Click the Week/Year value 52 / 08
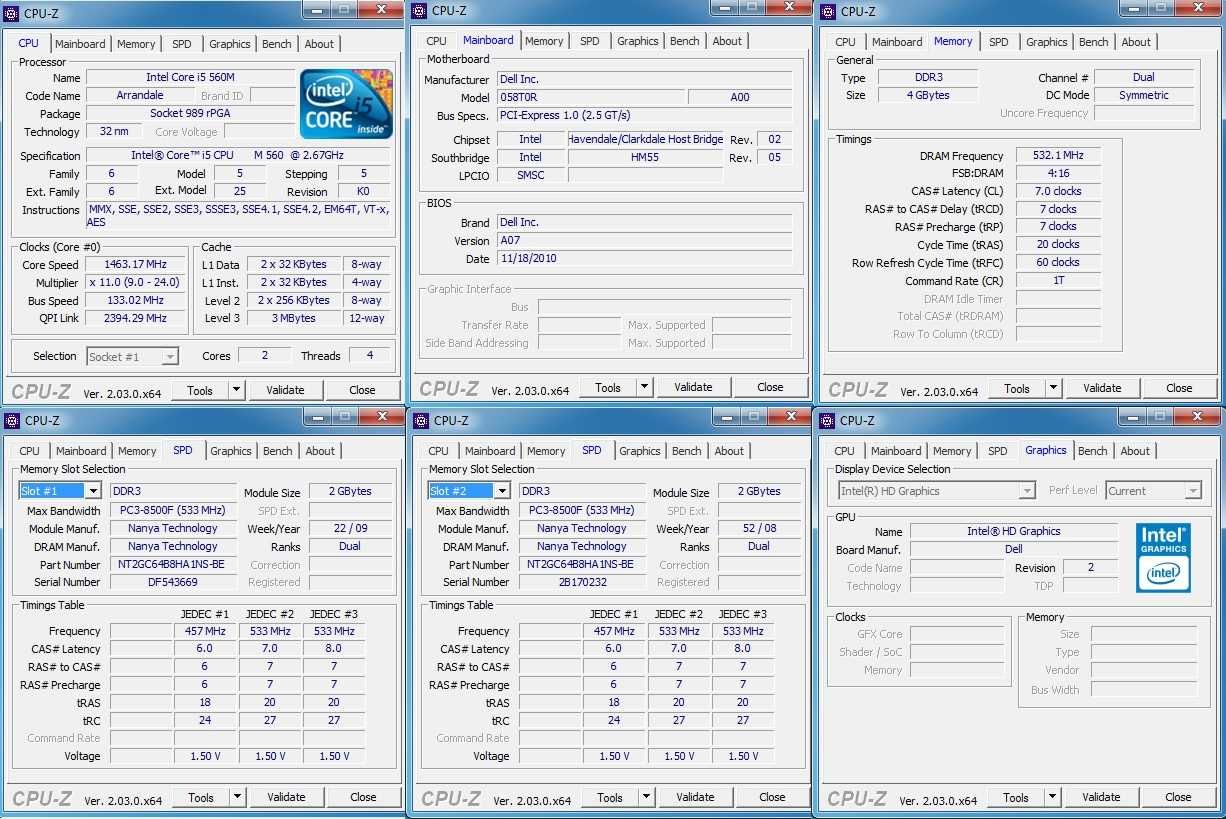1226x819 pixels. (x=759, y=528)
